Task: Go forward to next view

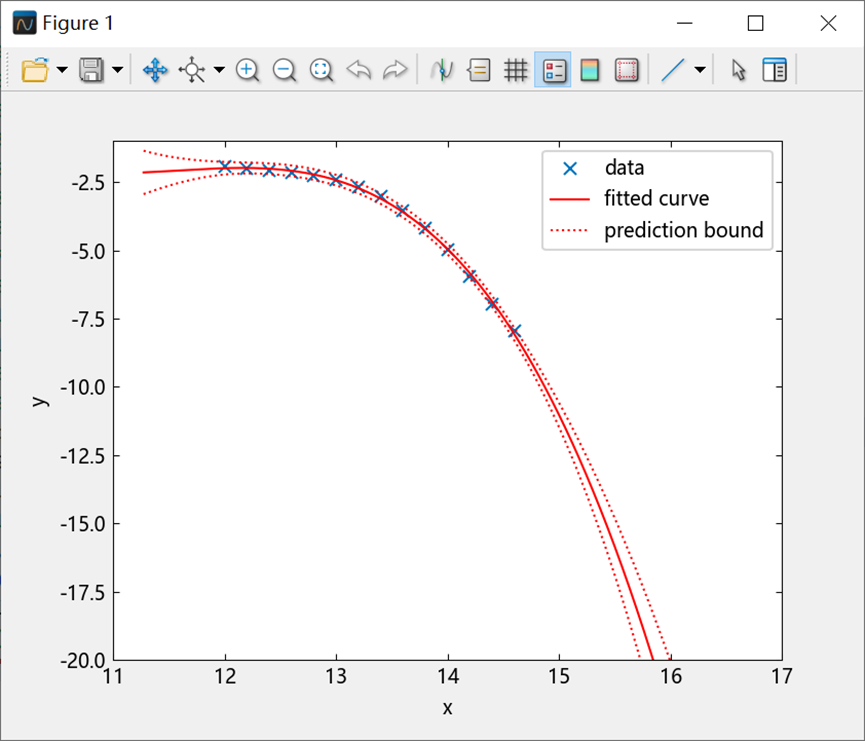Action: click(x=395, y=70)
